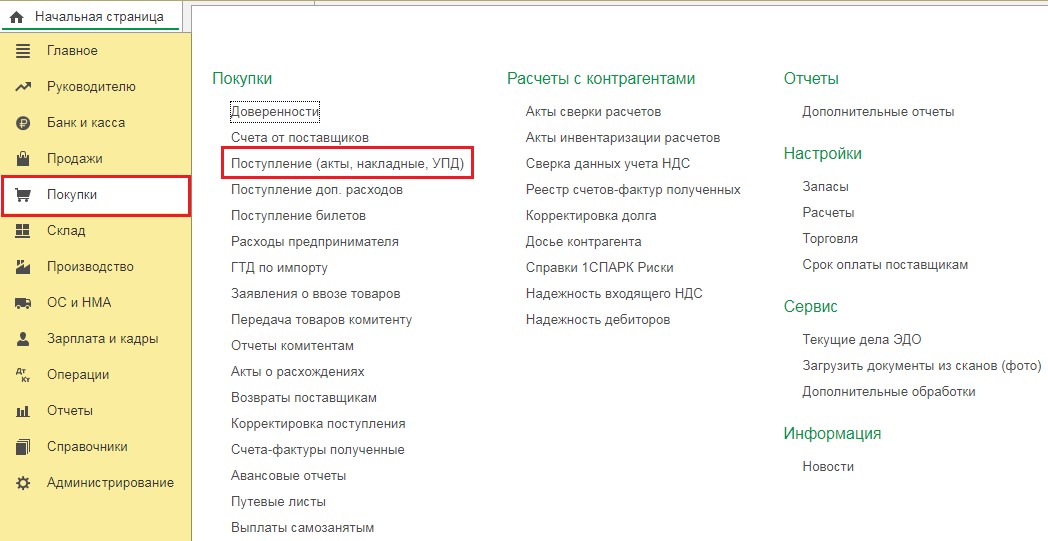
Task: Open Текущие дела ЭДО
Action: tap(862, 340)
